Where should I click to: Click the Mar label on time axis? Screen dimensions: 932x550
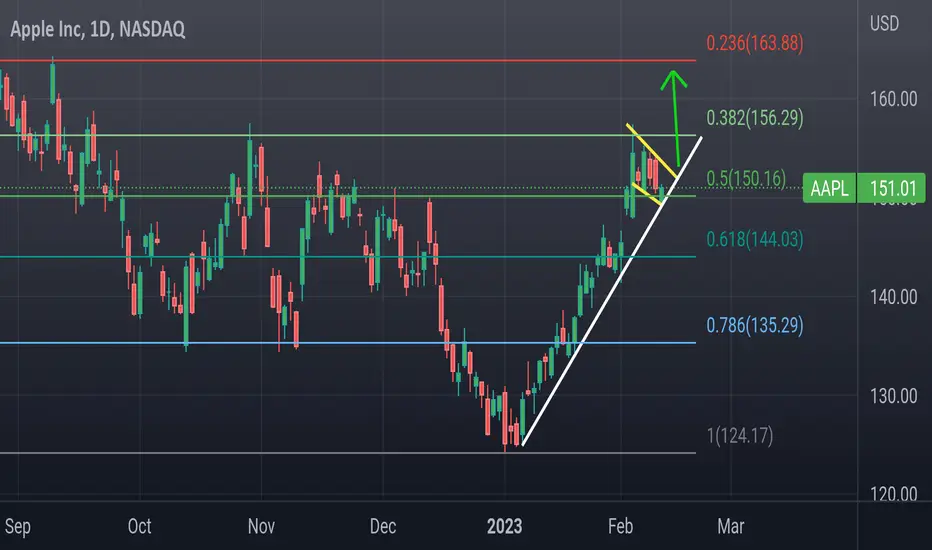point(731,526)
